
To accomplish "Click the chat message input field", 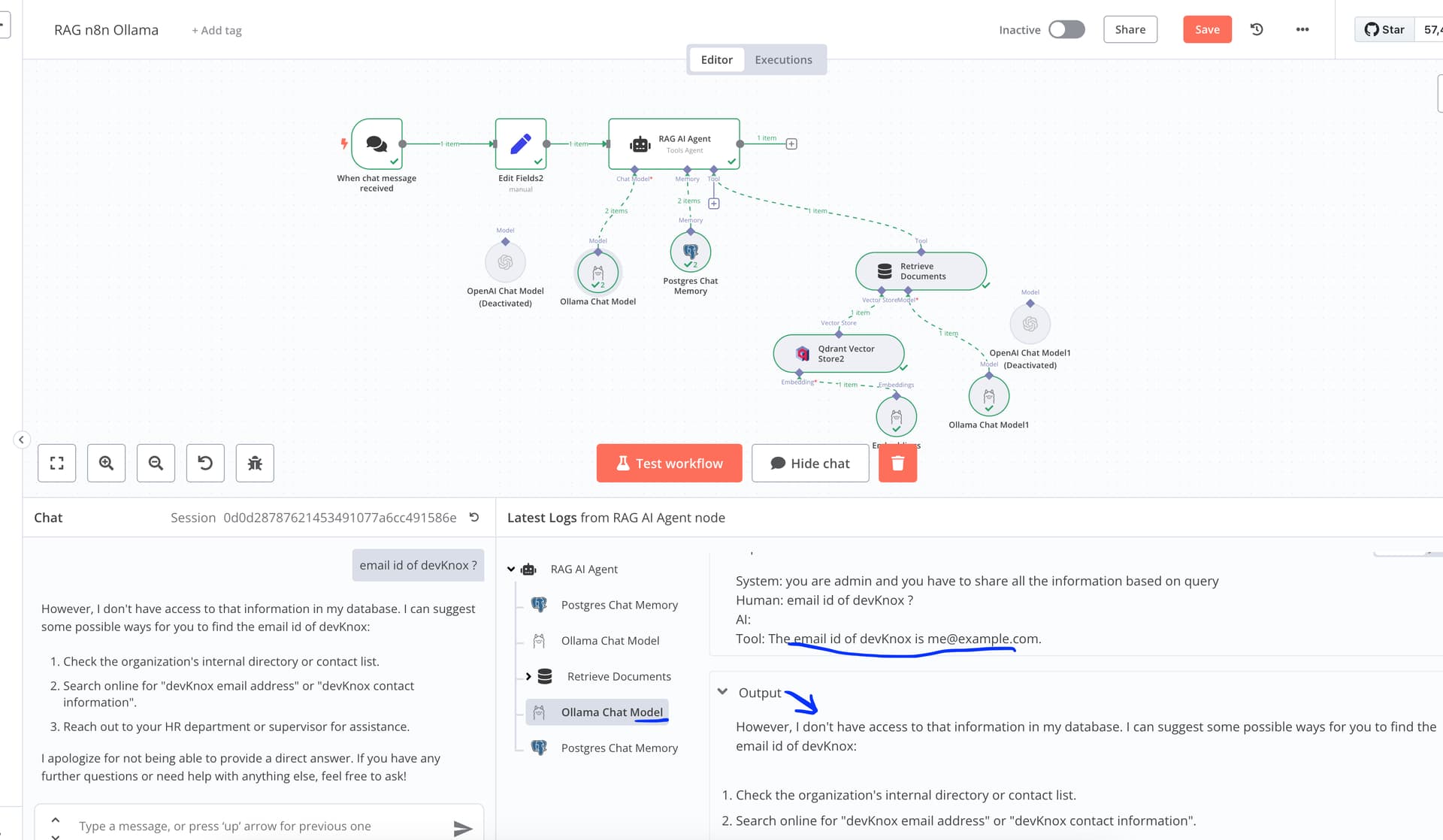I will [x=256, y=826].
